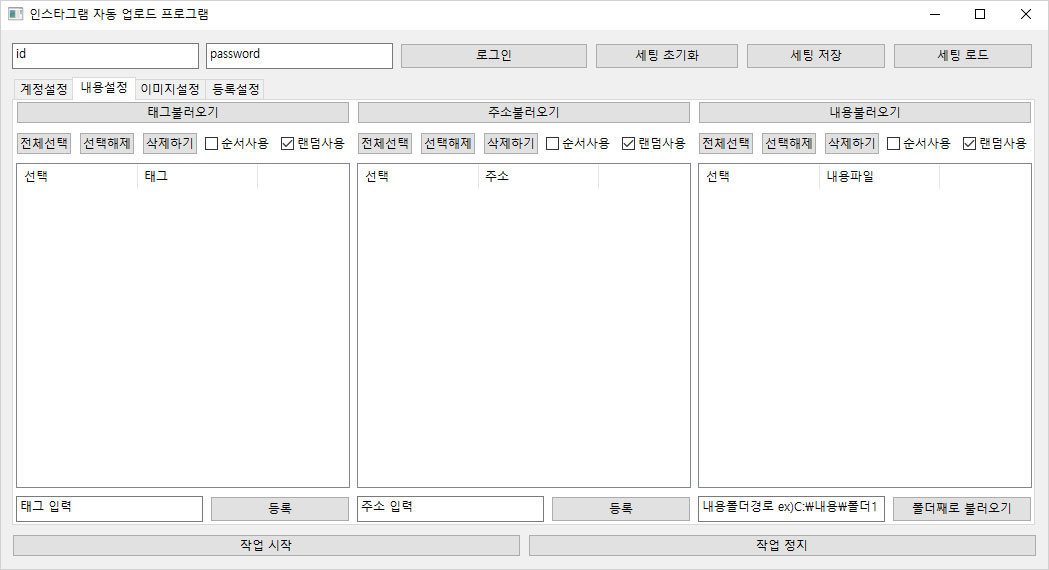
Task: Click 전체선택 in the content panel
Action: [x=727, y=143]
